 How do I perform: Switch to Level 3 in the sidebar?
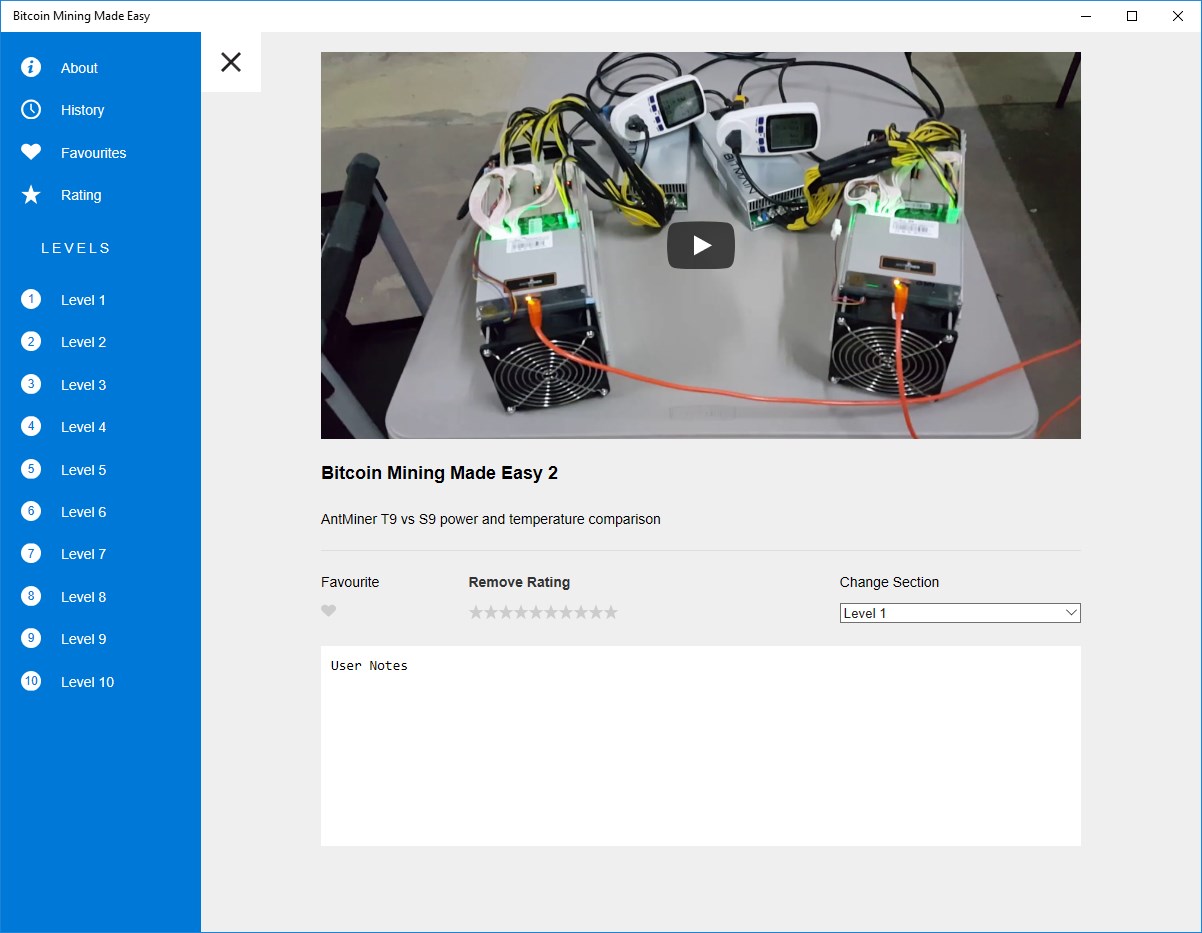84,384
